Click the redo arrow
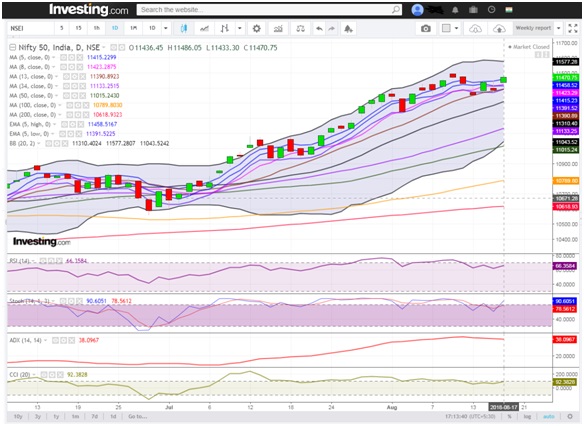The height and width of the screenshot is (426, 584). coord(331,28)
